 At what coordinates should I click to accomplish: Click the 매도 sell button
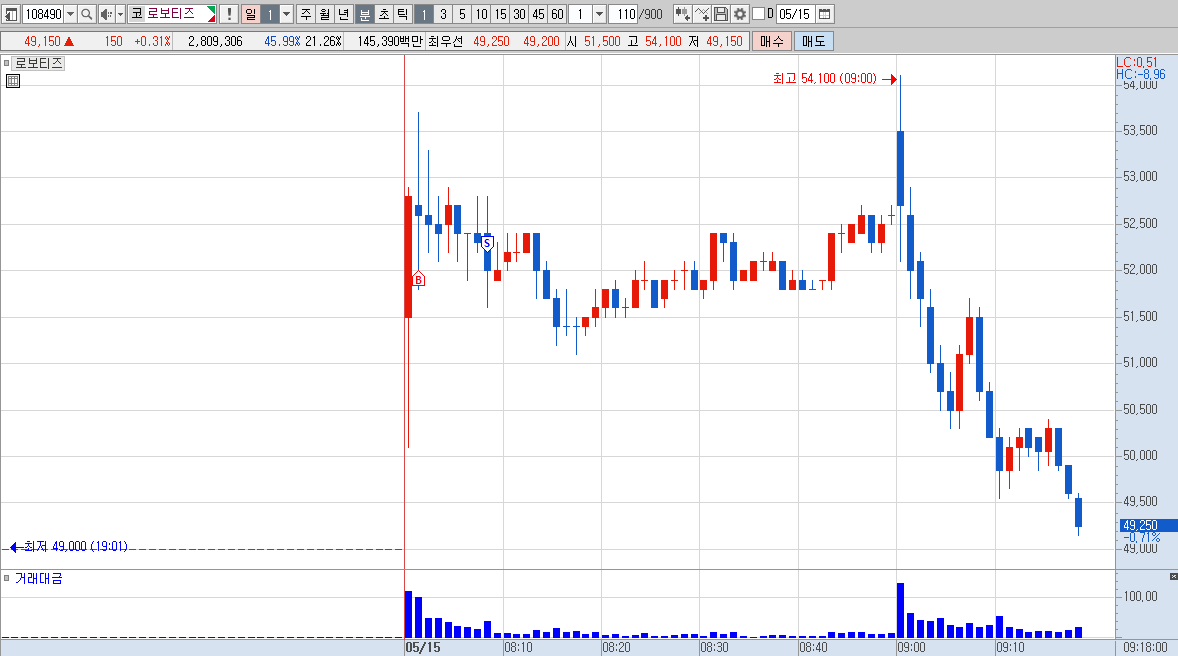tap(814, 41)
